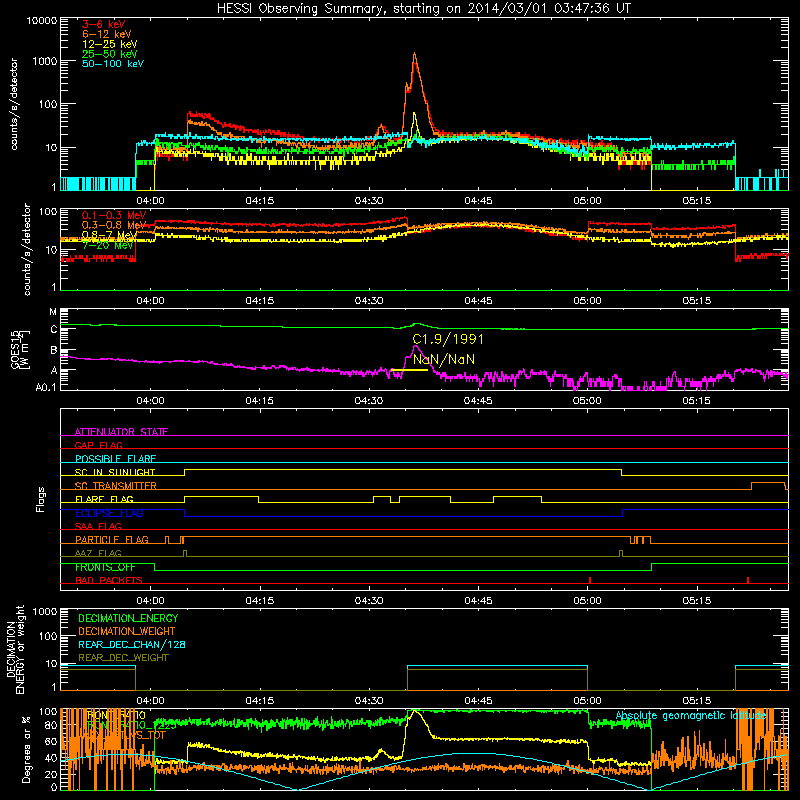Select the 'SC_TRANSMITTER' flag label
Viewport: 800px width, 800px height.
(116, 486)
